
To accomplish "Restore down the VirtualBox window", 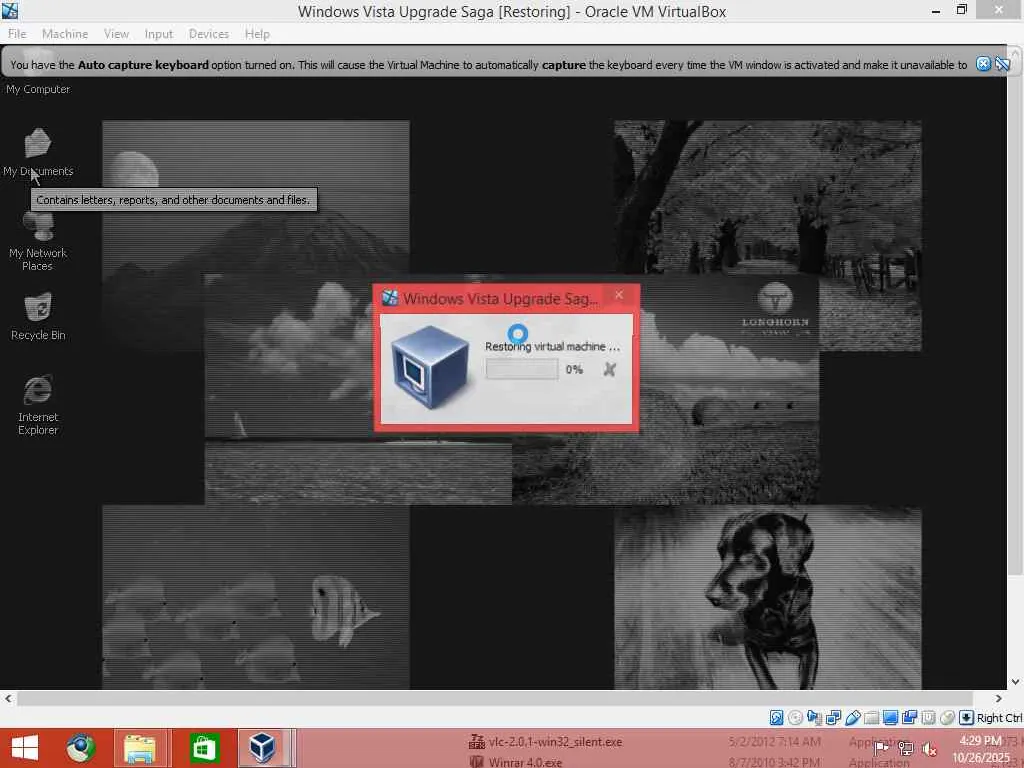I will [x=961, y=10].
